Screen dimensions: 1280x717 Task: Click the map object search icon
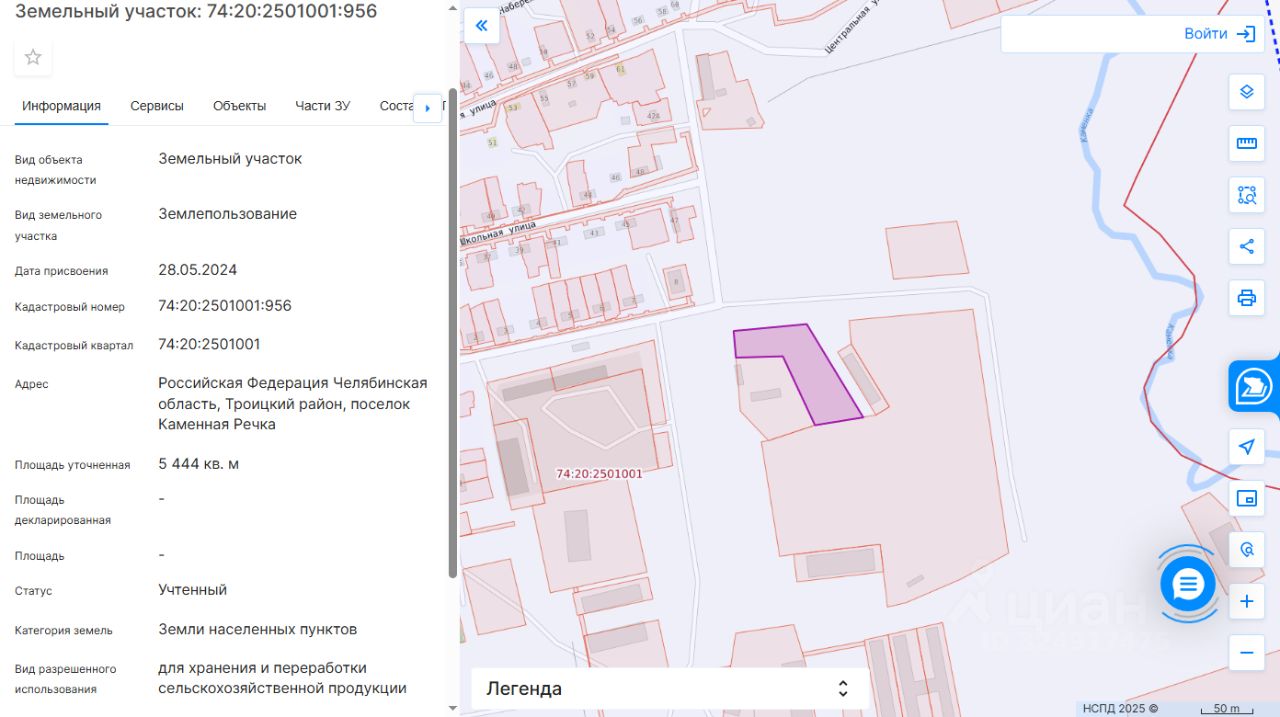1246,550
